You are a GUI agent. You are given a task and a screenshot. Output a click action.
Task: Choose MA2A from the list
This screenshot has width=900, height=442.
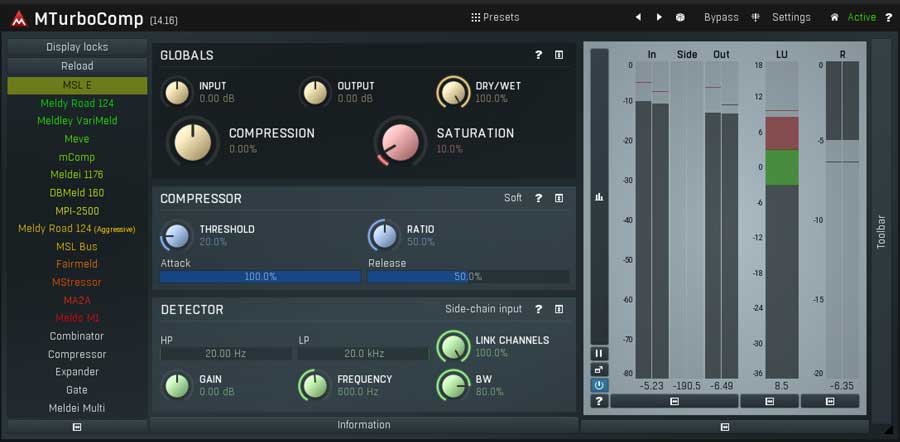77,300
